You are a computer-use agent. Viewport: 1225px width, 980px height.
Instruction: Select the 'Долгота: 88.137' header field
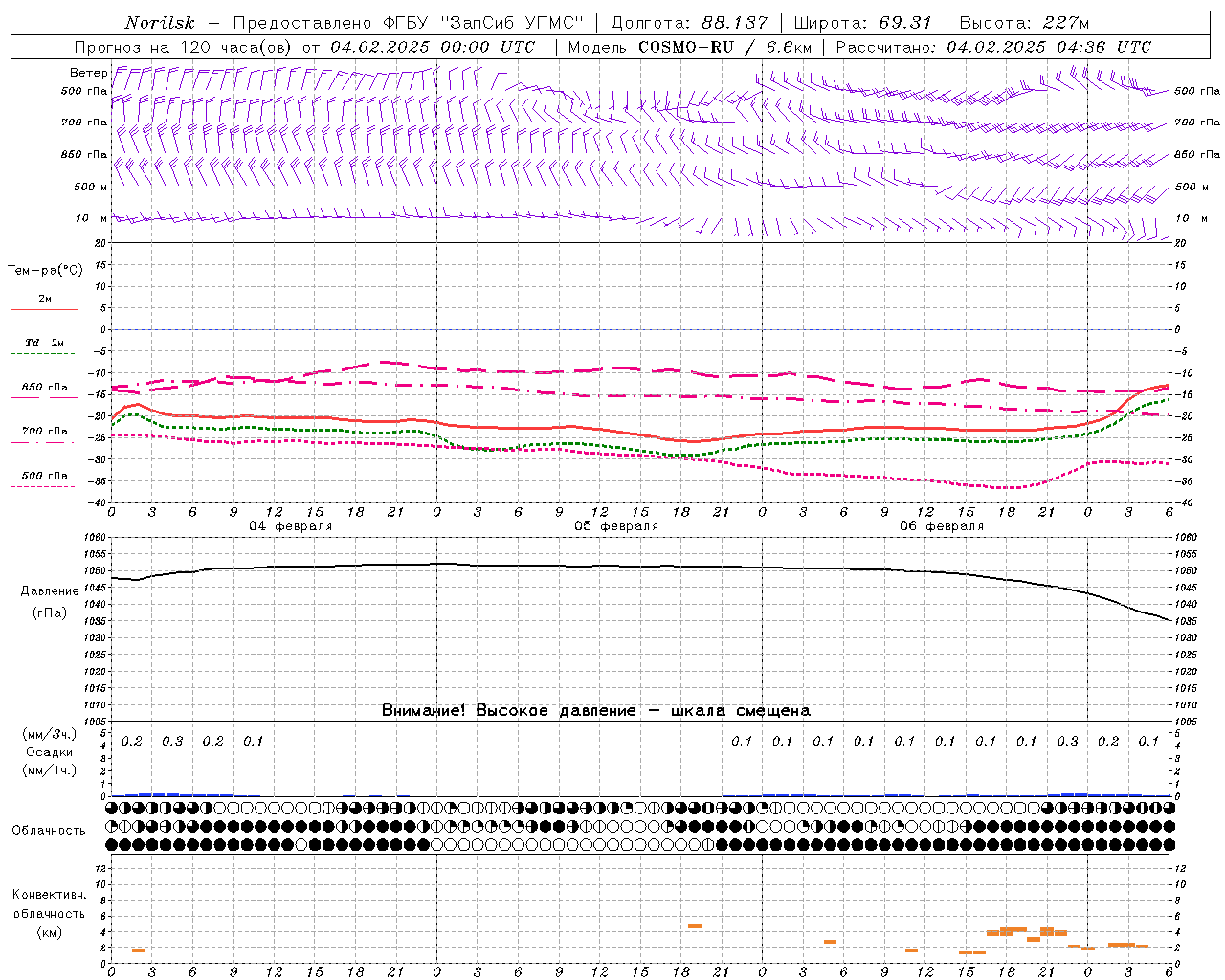[691, 23]
